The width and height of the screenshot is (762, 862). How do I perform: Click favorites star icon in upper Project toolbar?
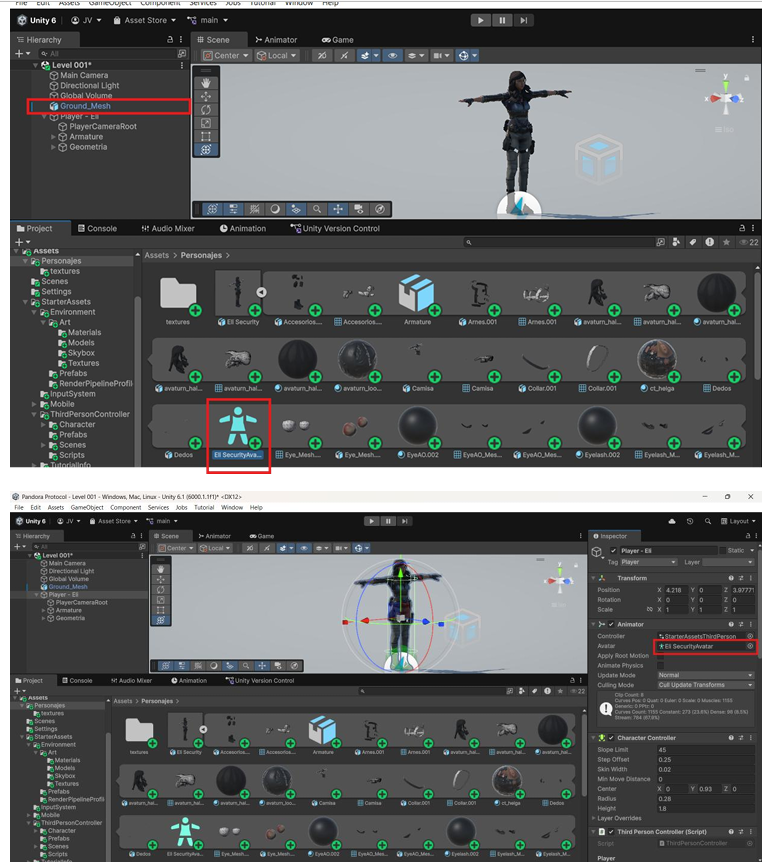(x=726, y=242)
